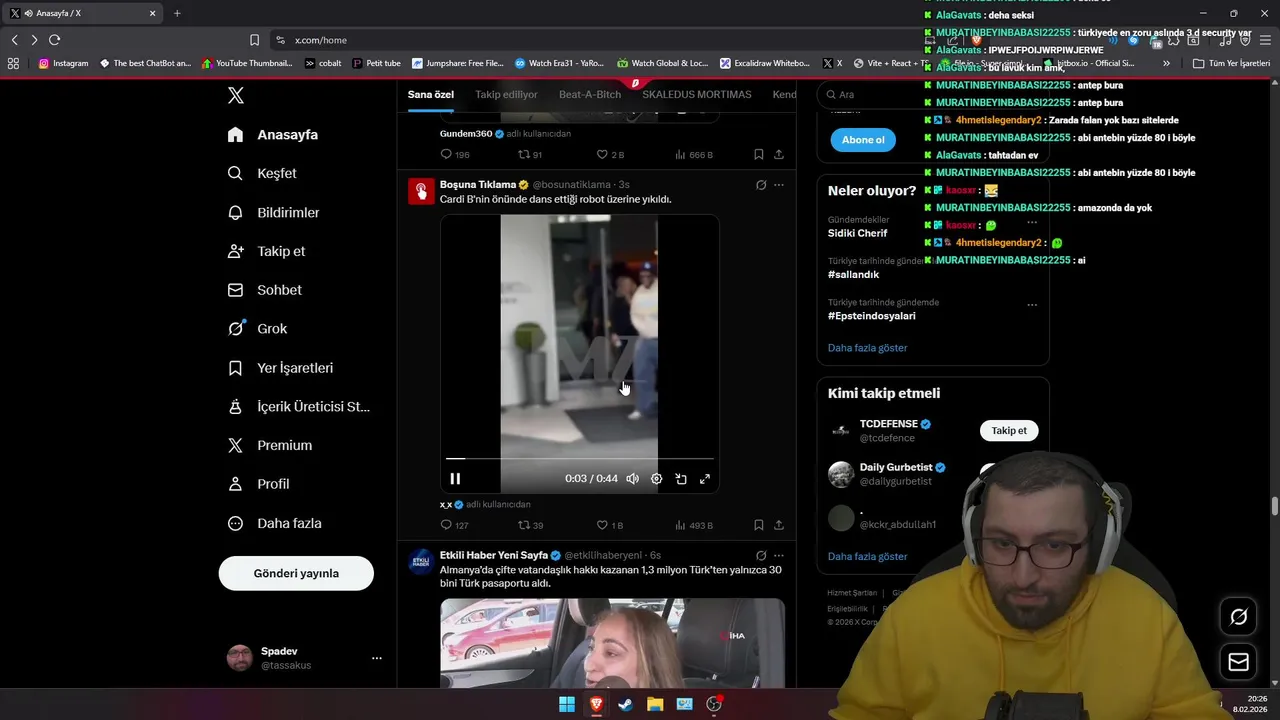Viewport: 1280px width, 720px height.
Task: Pause the Cardi B robot video
Action: [x=455, y=479]
